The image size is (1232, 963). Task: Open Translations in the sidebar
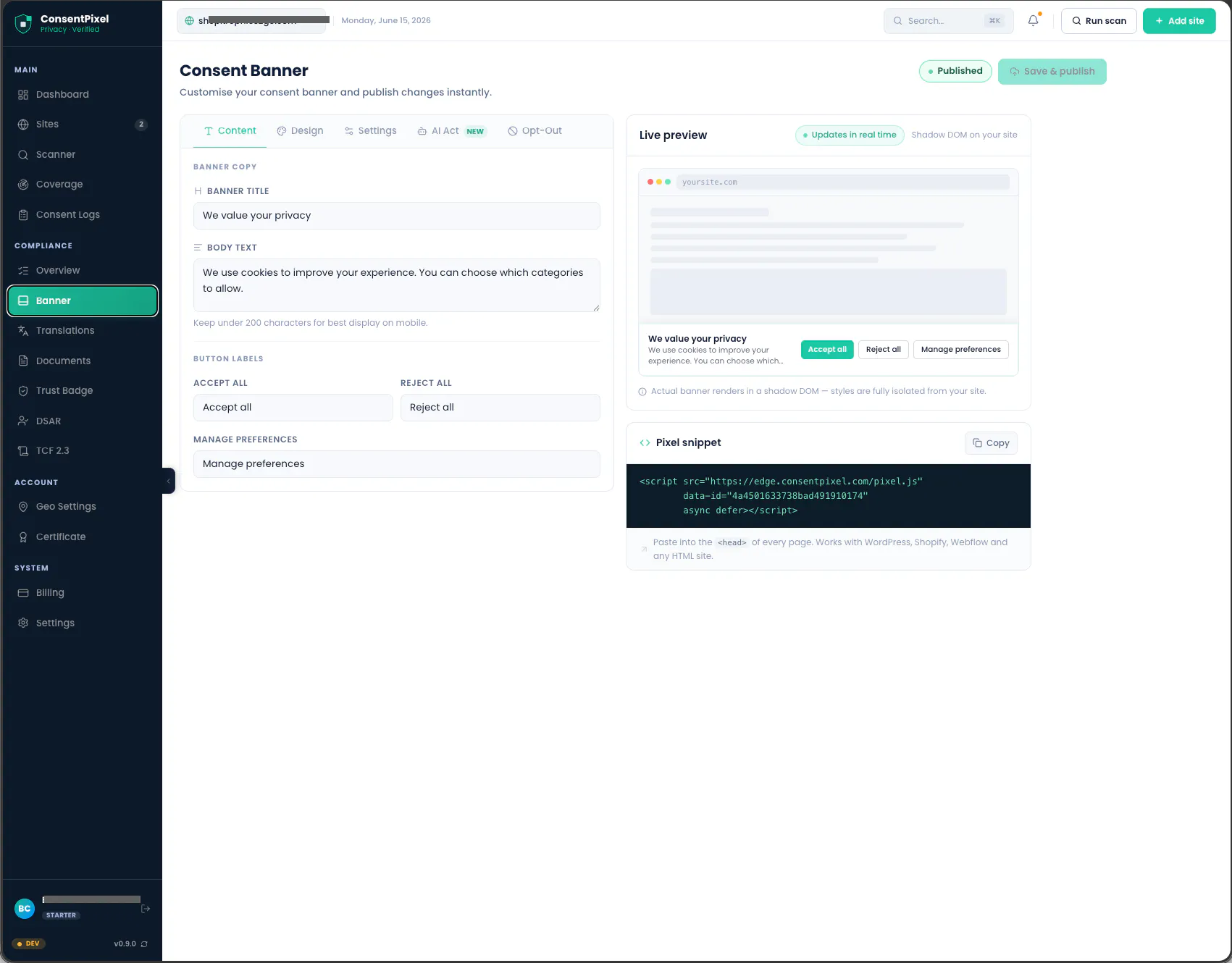point(82,331)
